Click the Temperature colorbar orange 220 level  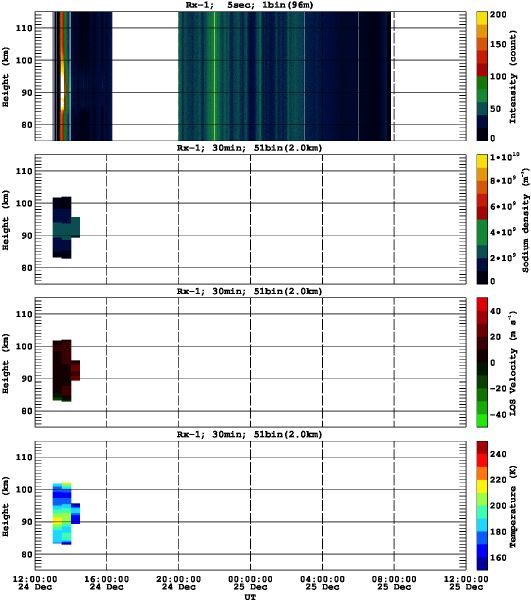point(482,473)
